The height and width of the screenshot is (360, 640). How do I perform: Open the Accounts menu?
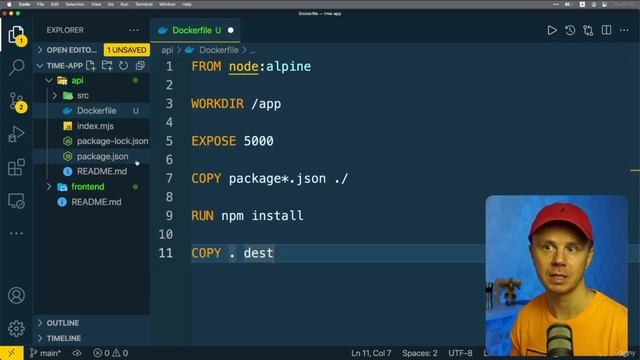(16, 296)
